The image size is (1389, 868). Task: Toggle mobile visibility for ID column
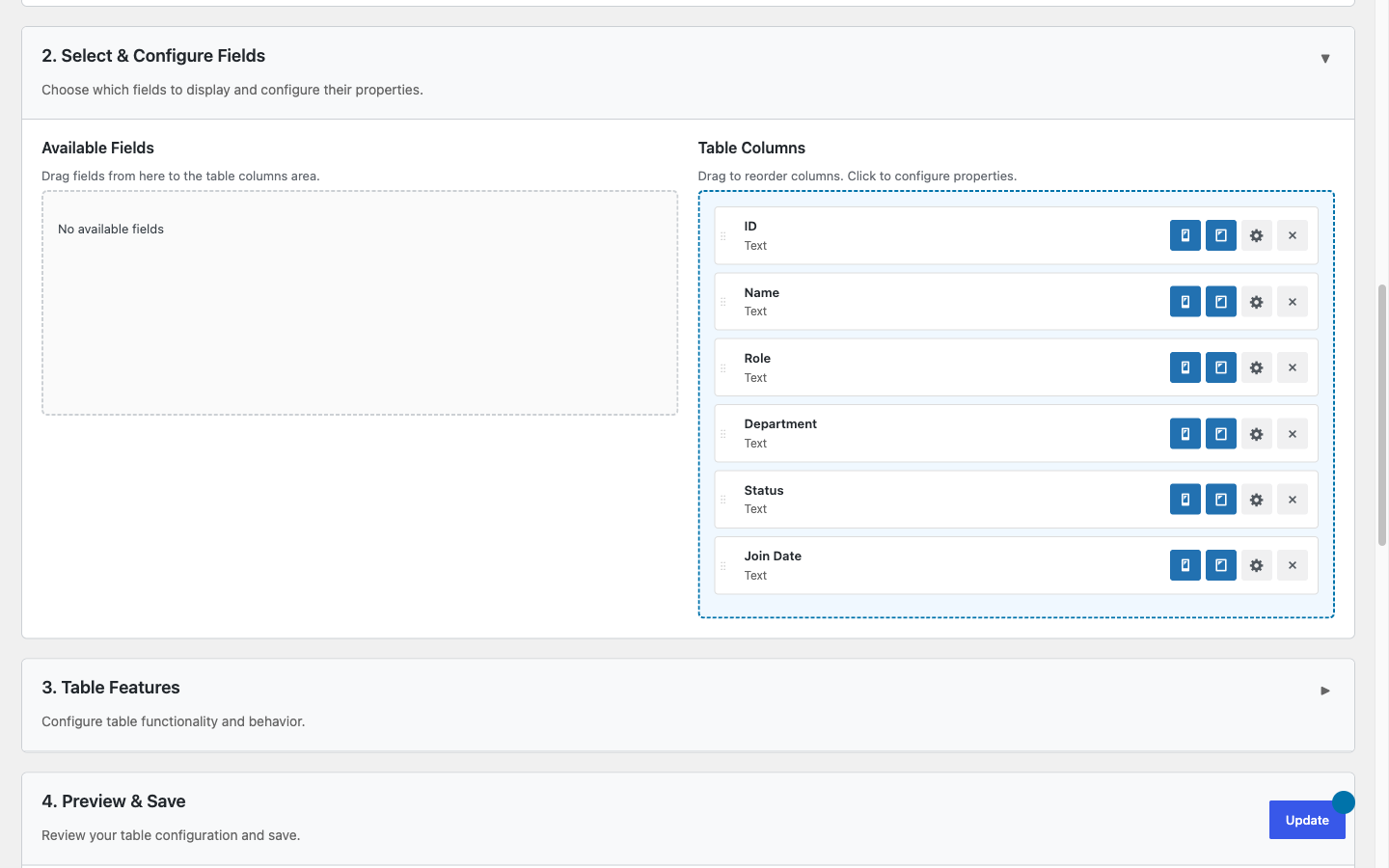click(x=1185, y=235)
